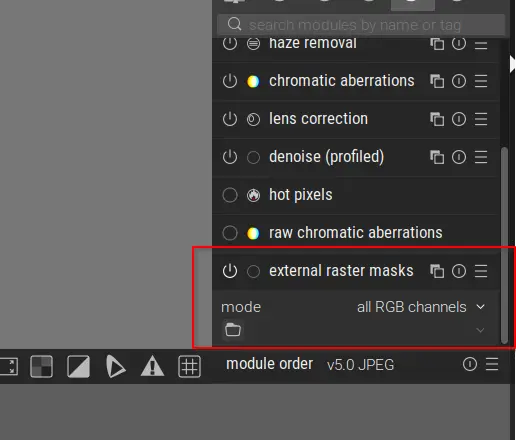Show guides and overlays grid icon

(x=189, y=366)
